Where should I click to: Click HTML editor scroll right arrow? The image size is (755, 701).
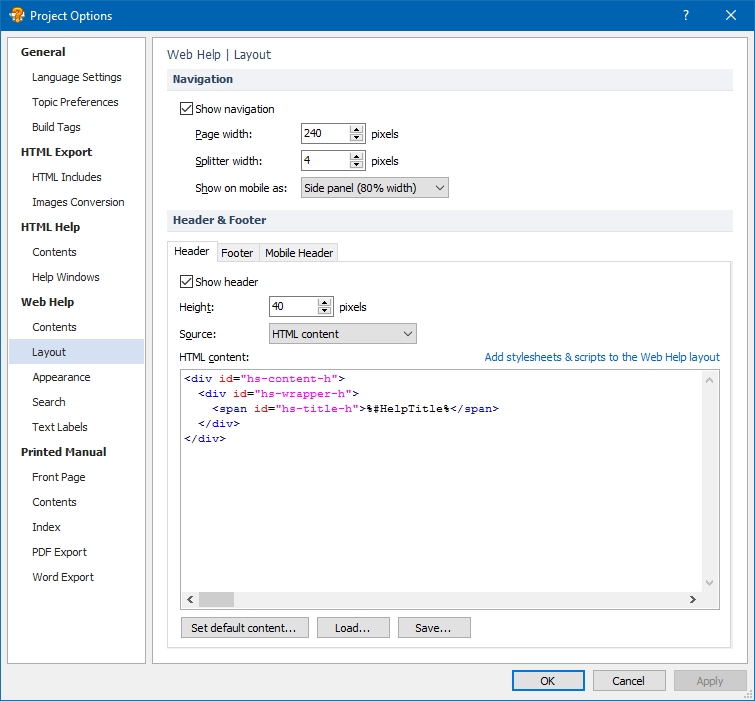click(692, 599)
